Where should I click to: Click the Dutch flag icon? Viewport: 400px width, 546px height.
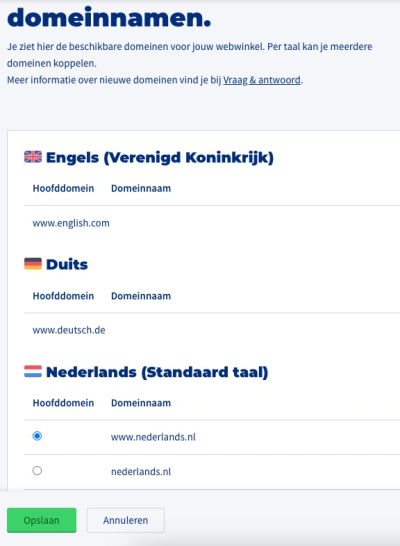coord(33,371)
